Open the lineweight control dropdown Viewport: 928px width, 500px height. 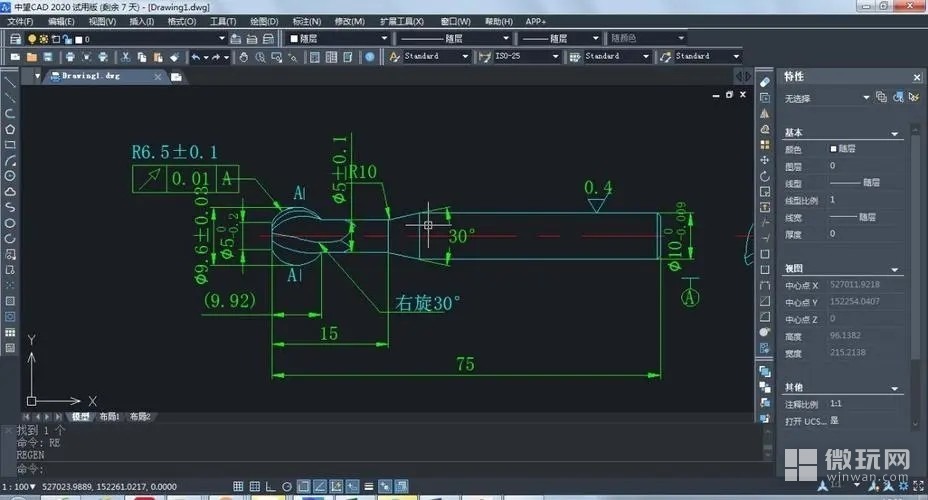tap(596, 38)
